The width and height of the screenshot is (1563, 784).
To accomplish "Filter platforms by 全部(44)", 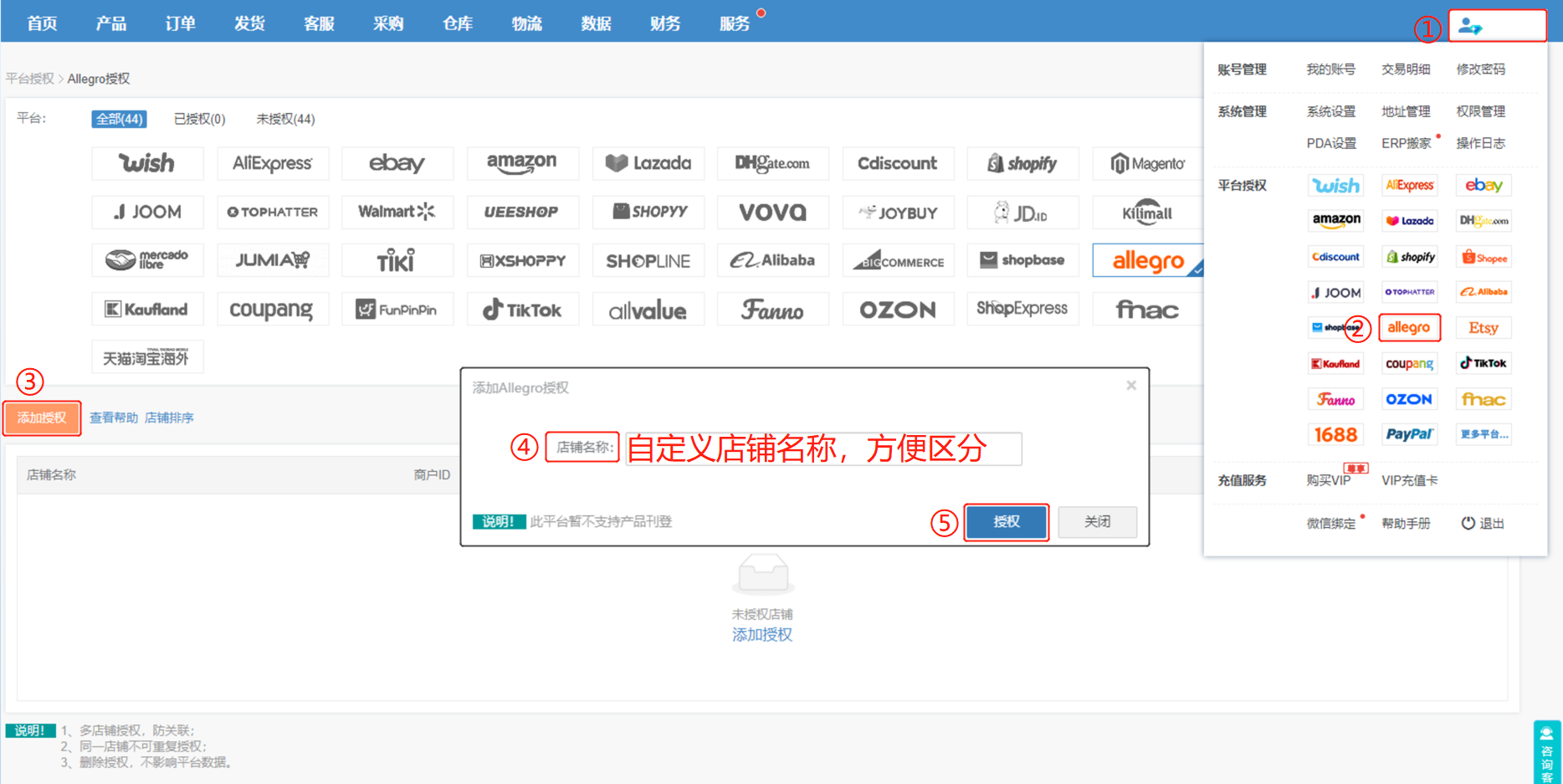I will pyautogui.click(x=119, y=119).
